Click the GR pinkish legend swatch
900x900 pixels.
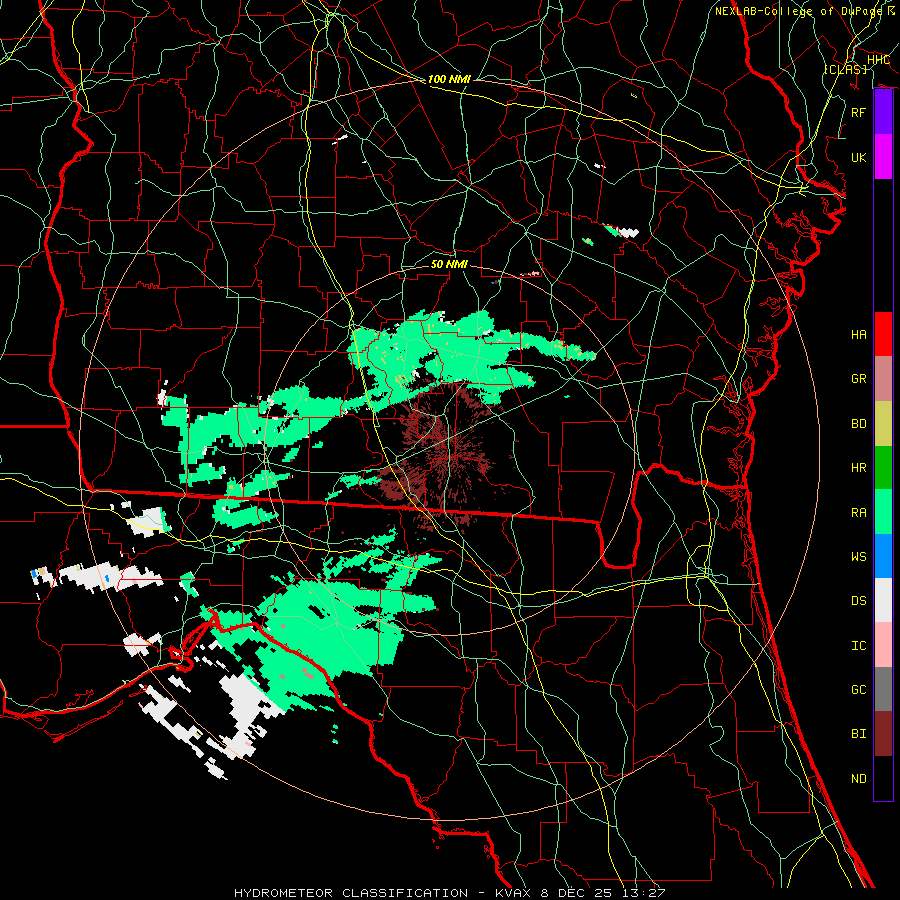click(x=883, y=379)
